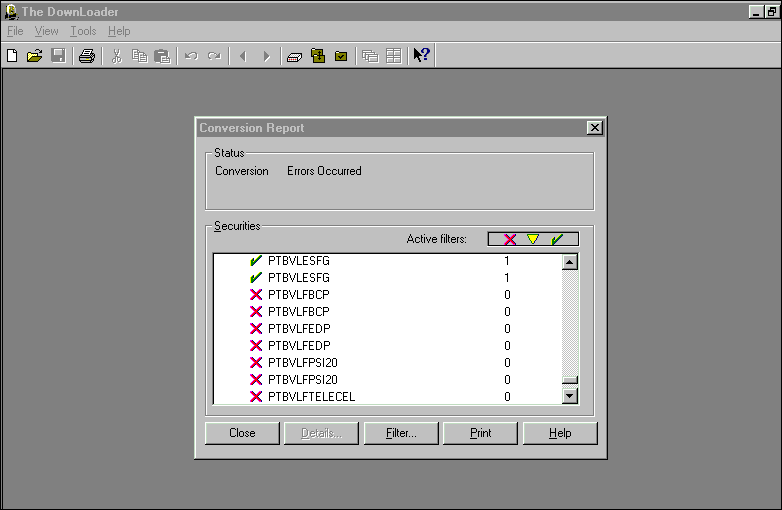Click The DownLoader title bar application icon
The image size is (782, 510).
pyautogui.click(x=10, y=11)
